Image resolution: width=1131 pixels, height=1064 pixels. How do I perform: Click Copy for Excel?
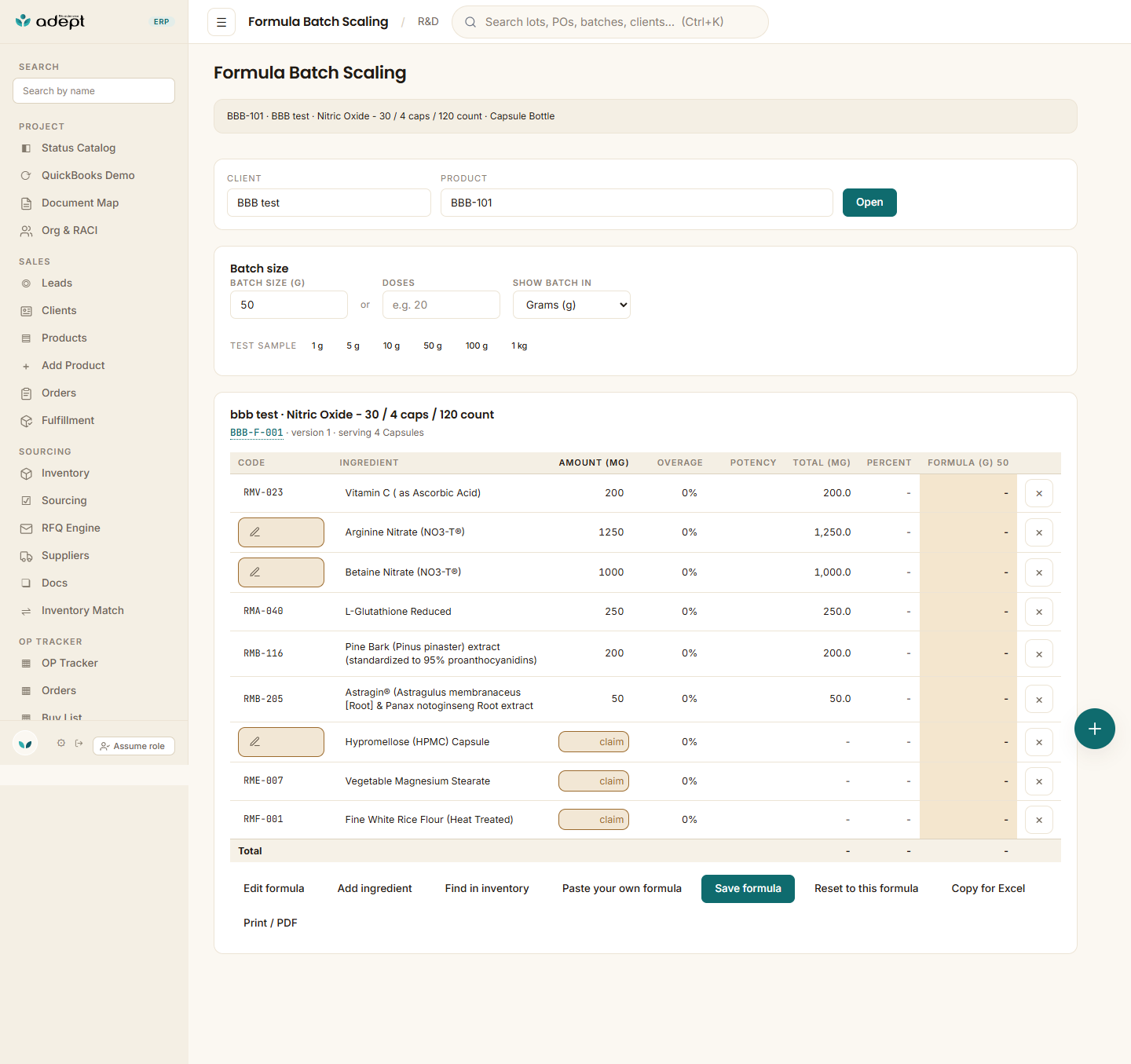(988, 889)
